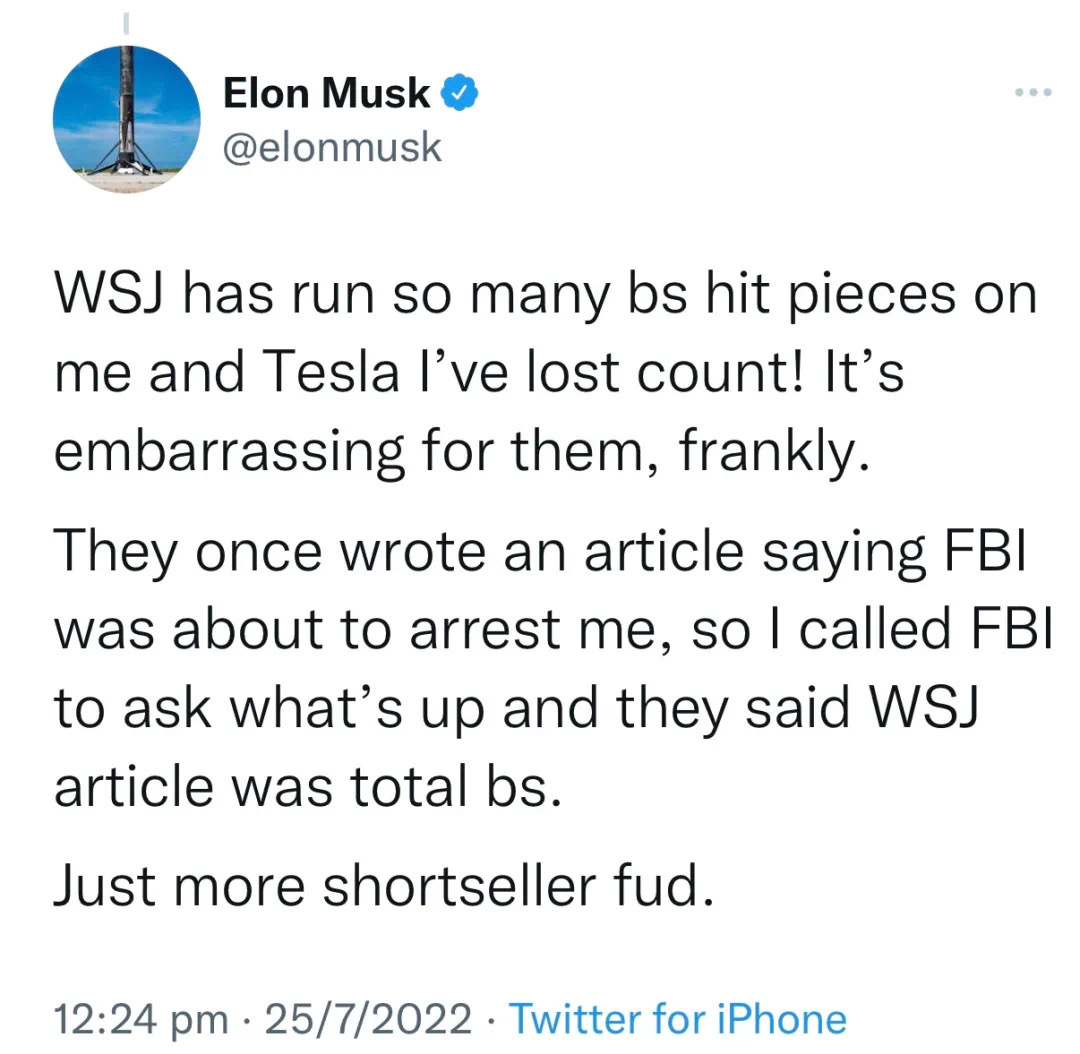Click the Twitter for iPhone source link
1080x1054 pixels.
(x=678, y=1019)
